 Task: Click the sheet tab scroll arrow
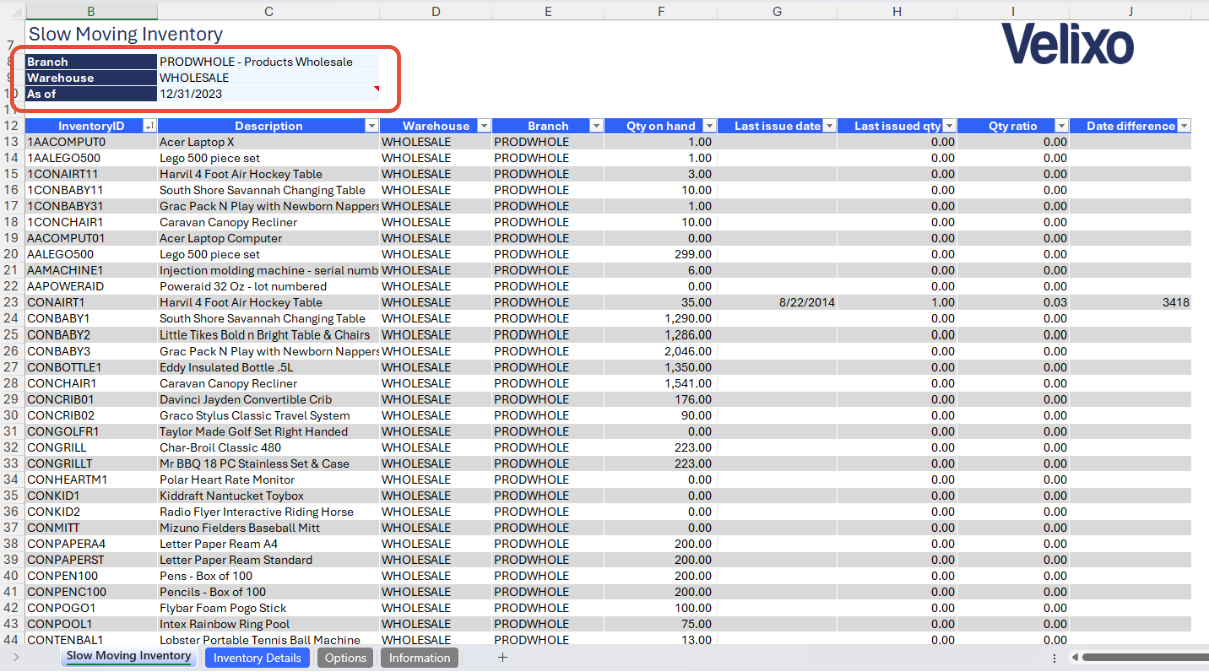click(16, 657)
